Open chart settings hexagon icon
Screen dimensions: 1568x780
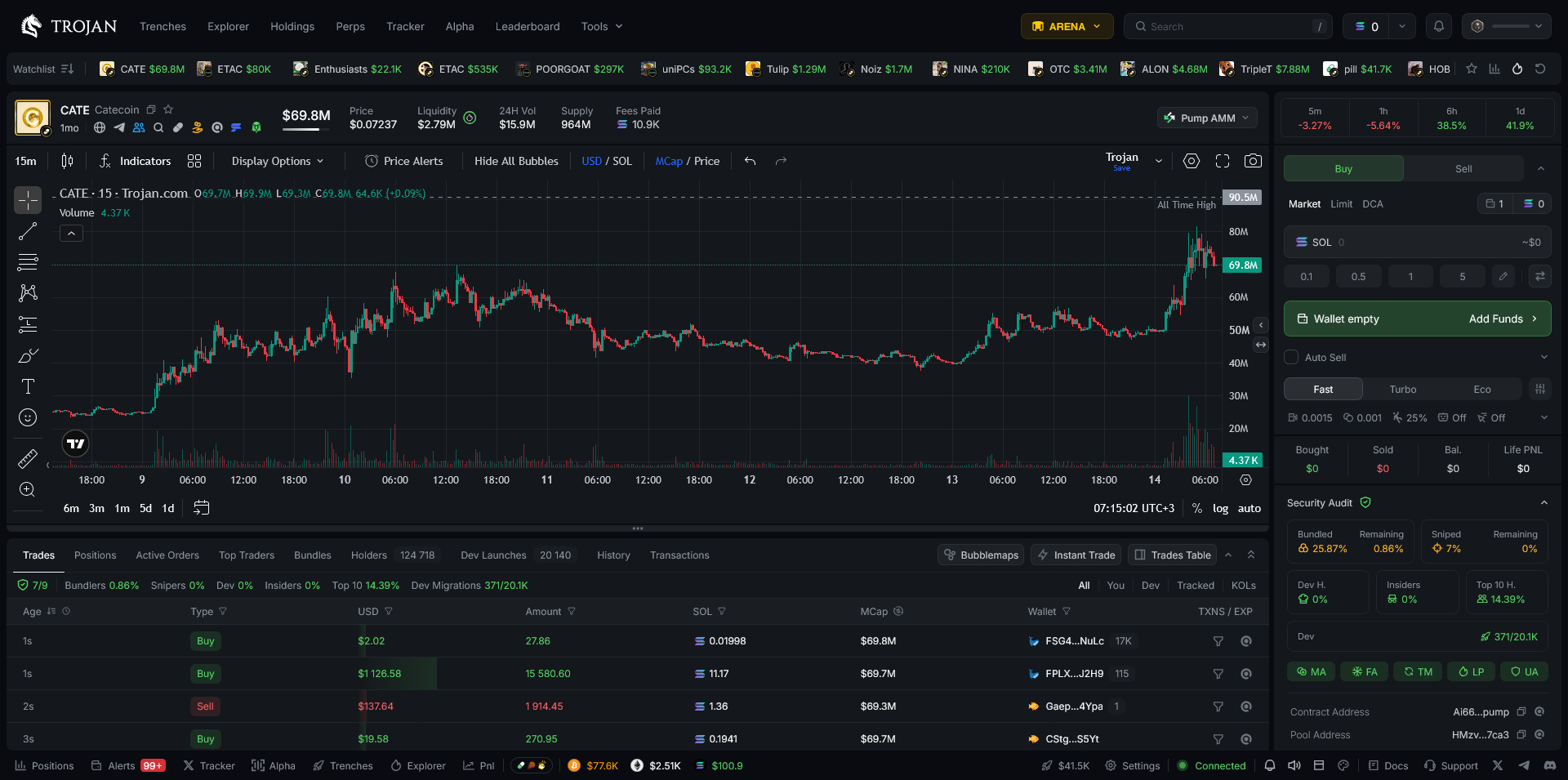click(x=1192, y=161)
